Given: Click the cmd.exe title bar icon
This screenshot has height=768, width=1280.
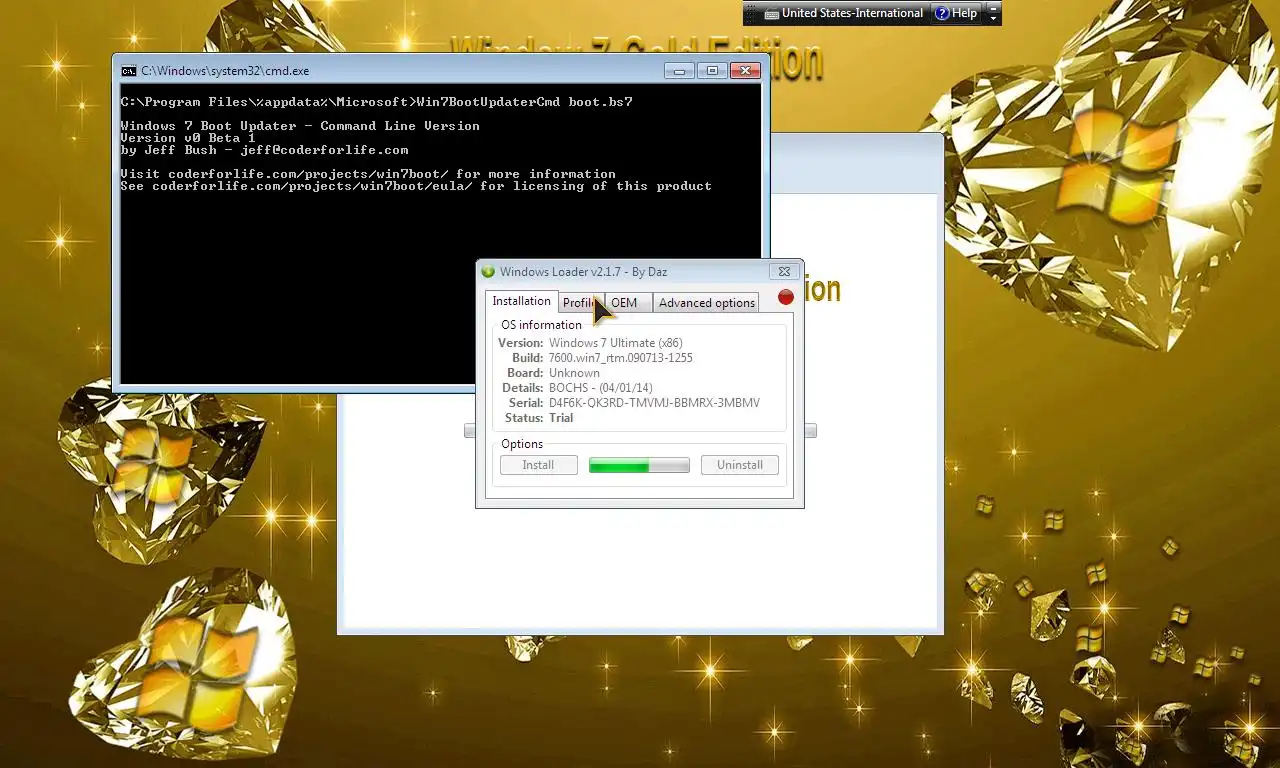Looking at the screenshot, I should pos(129,71).
